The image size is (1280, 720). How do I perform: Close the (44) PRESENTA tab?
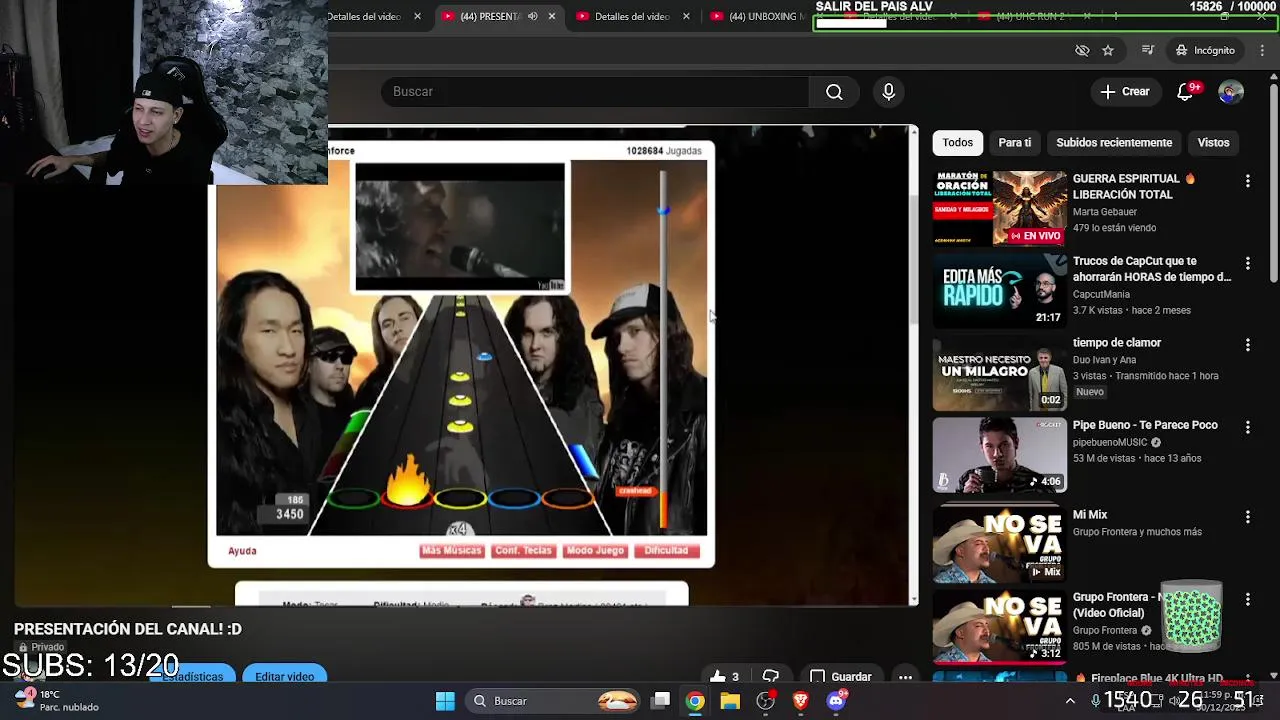[x=551, y=16]
